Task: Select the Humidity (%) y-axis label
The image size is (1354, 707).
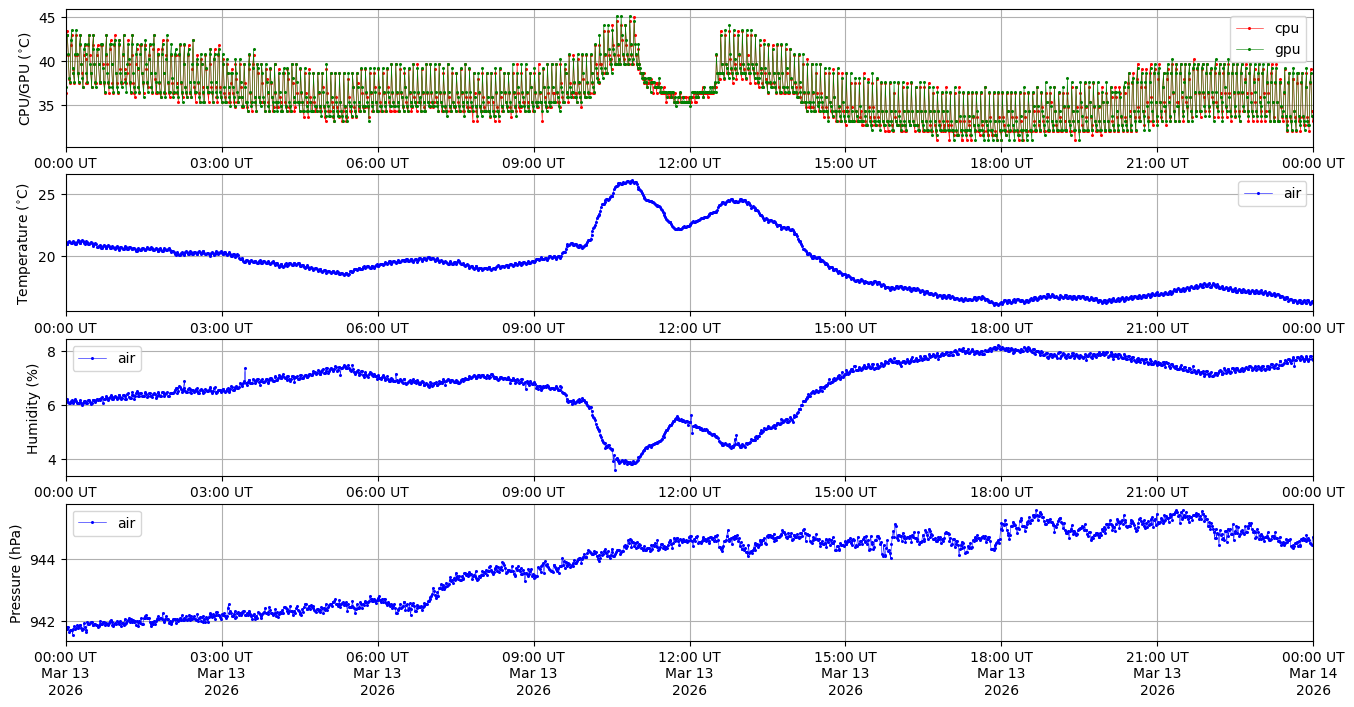Action: (33, 408)
